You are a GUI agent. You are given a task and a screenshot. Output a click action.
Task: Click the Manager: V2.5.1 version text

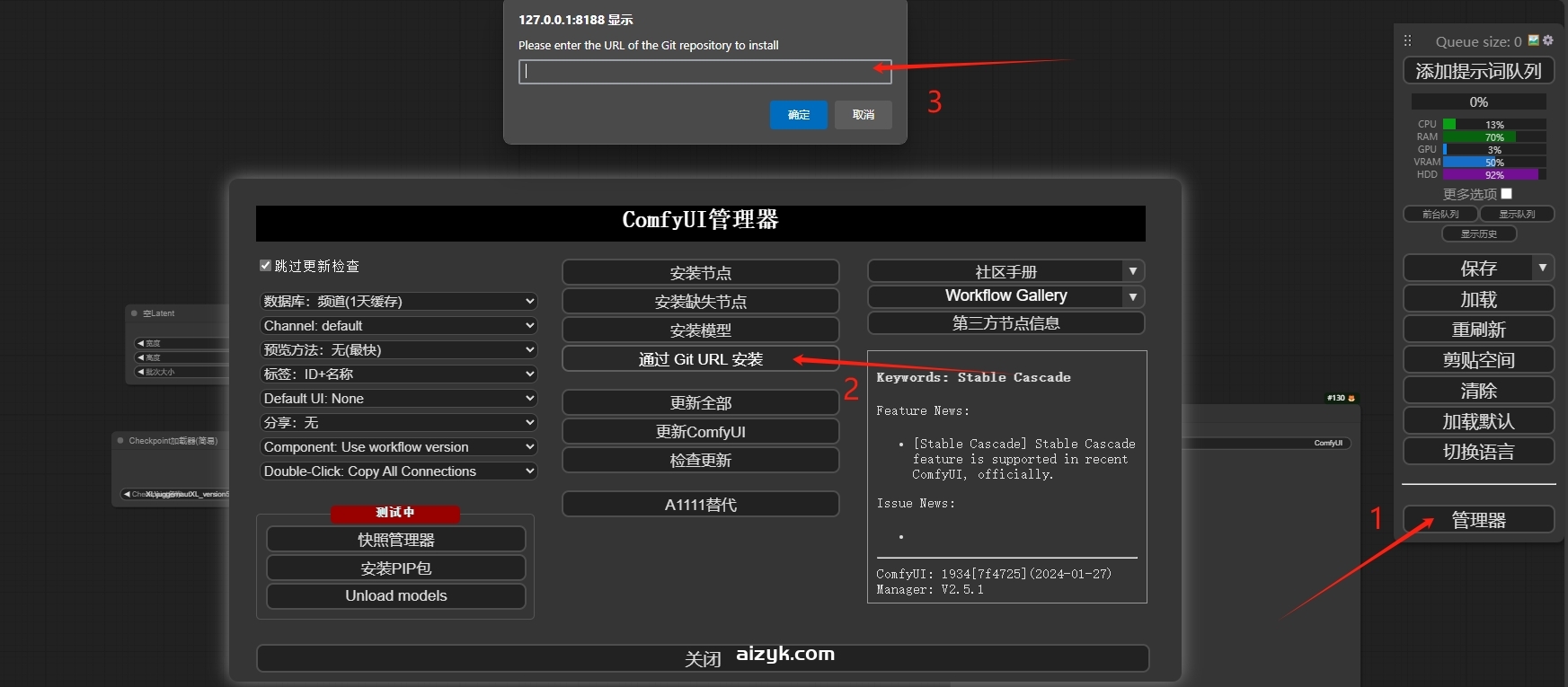click(x=930, y=589)
